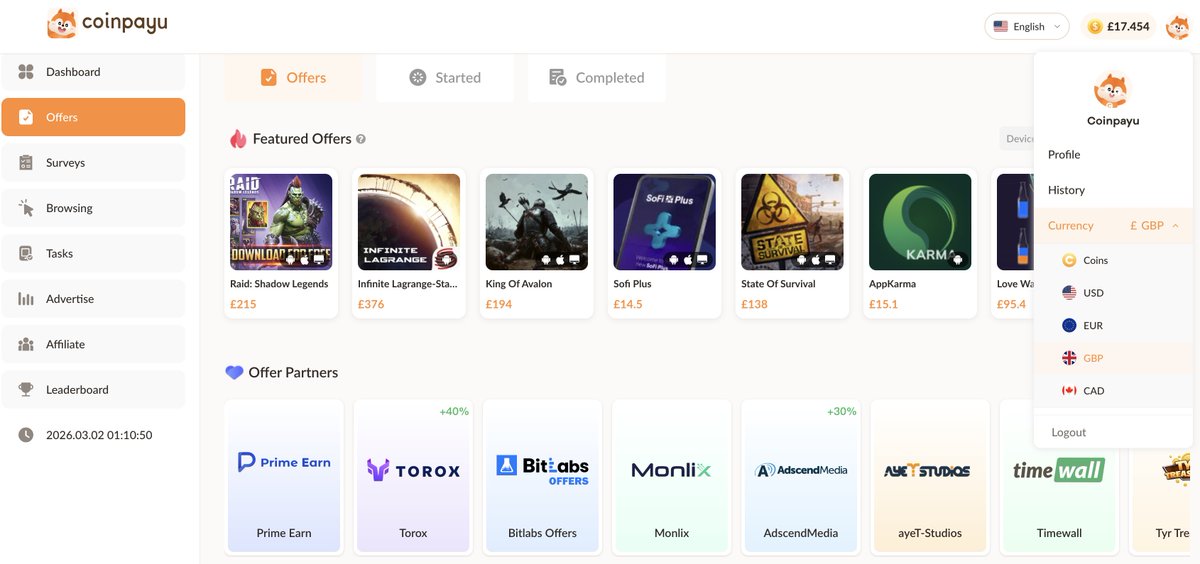Click the Featured Offers help question icon

361,139
